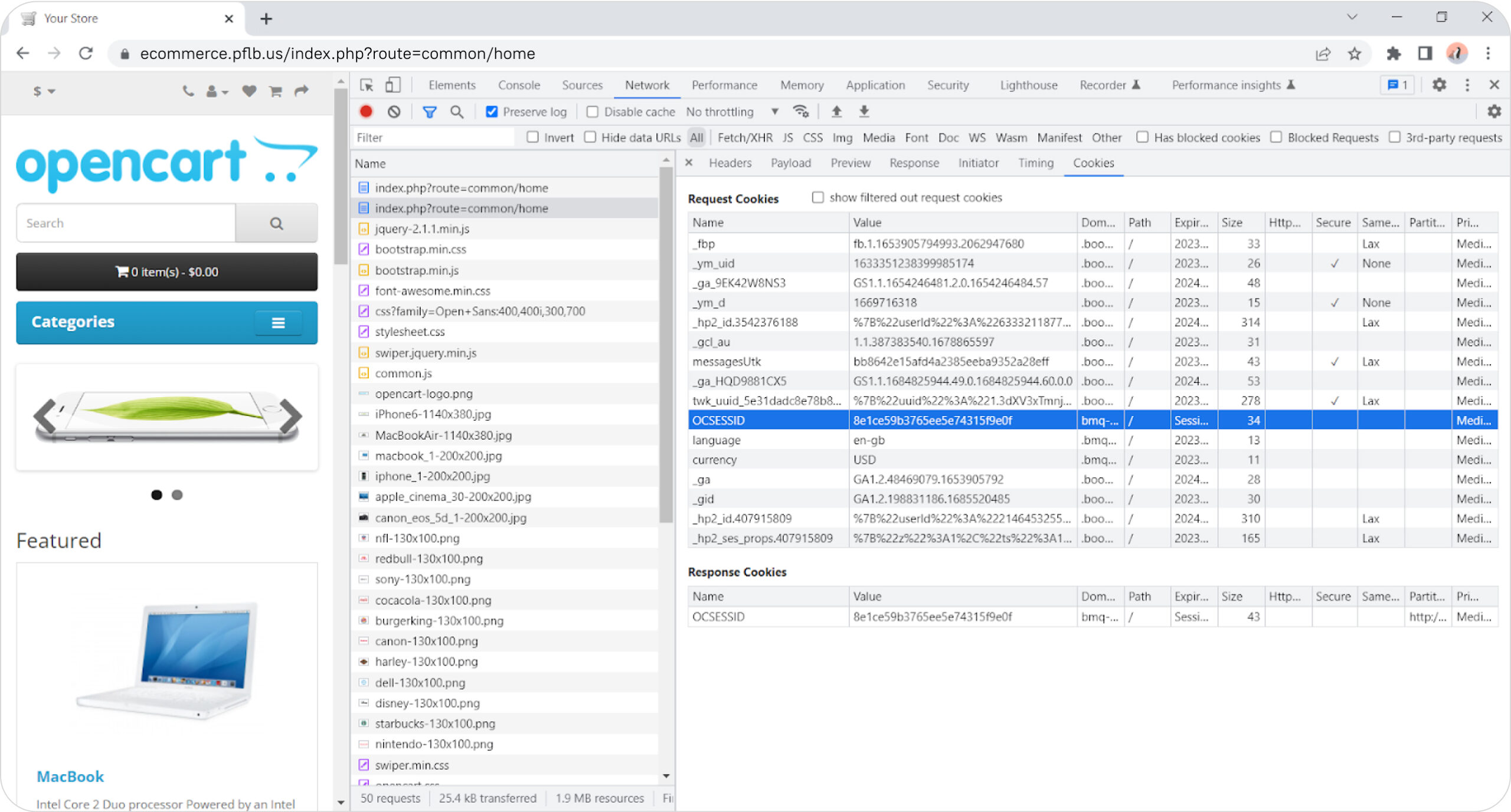
Task: Click the filter icon in Network toolbar
Action: [428, 112]
